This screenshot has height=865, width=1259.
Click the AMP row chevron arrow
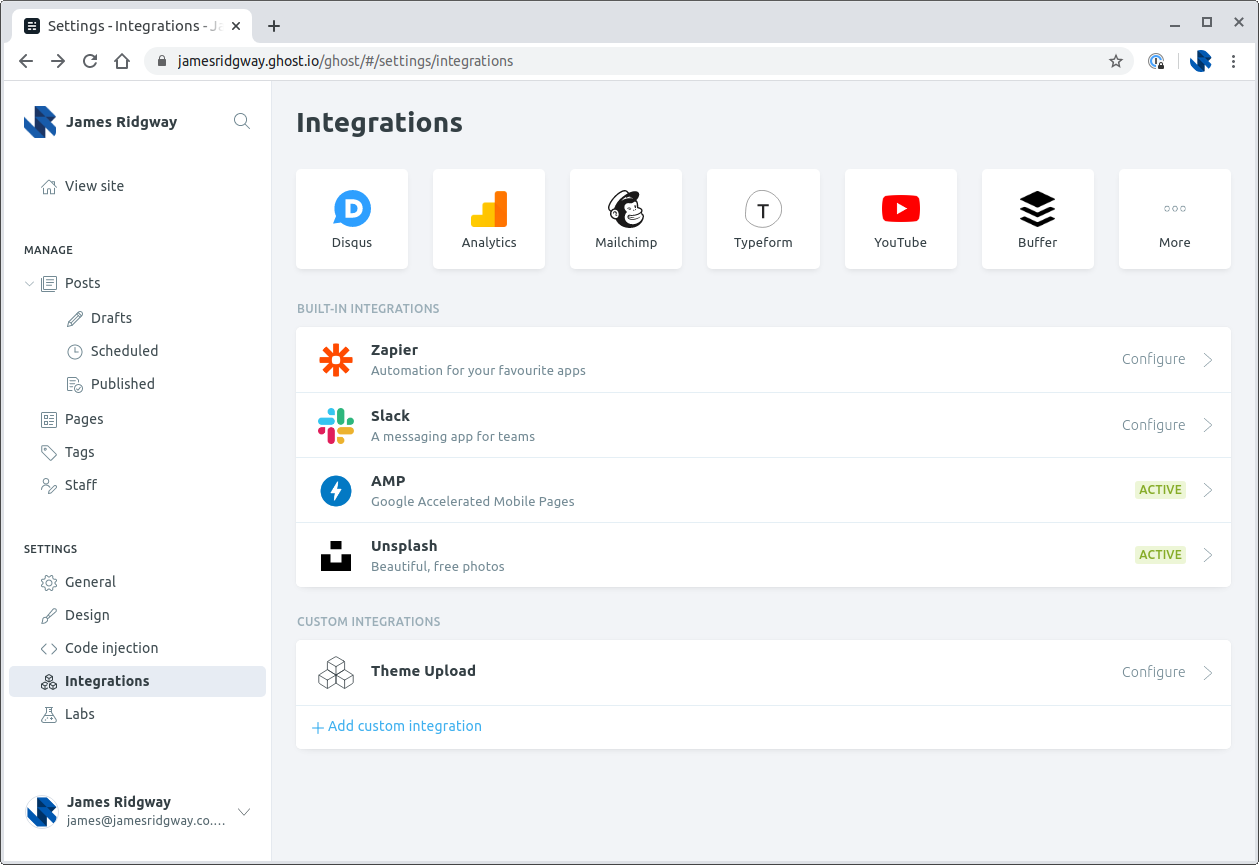(1208, 490)
